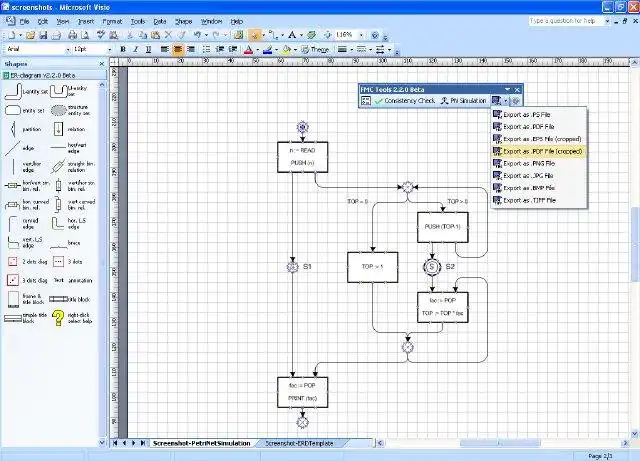
Task: Click the Paste clipboard icon
Action: pos(155,36)
